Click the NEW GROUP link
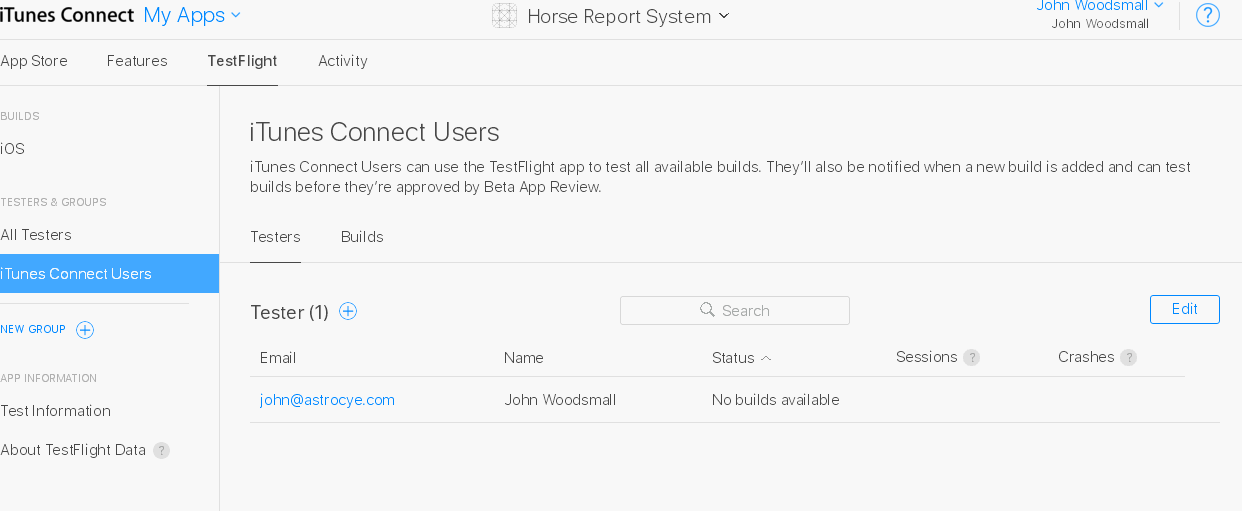The image size is (1242, 511). tap(33, 330)
